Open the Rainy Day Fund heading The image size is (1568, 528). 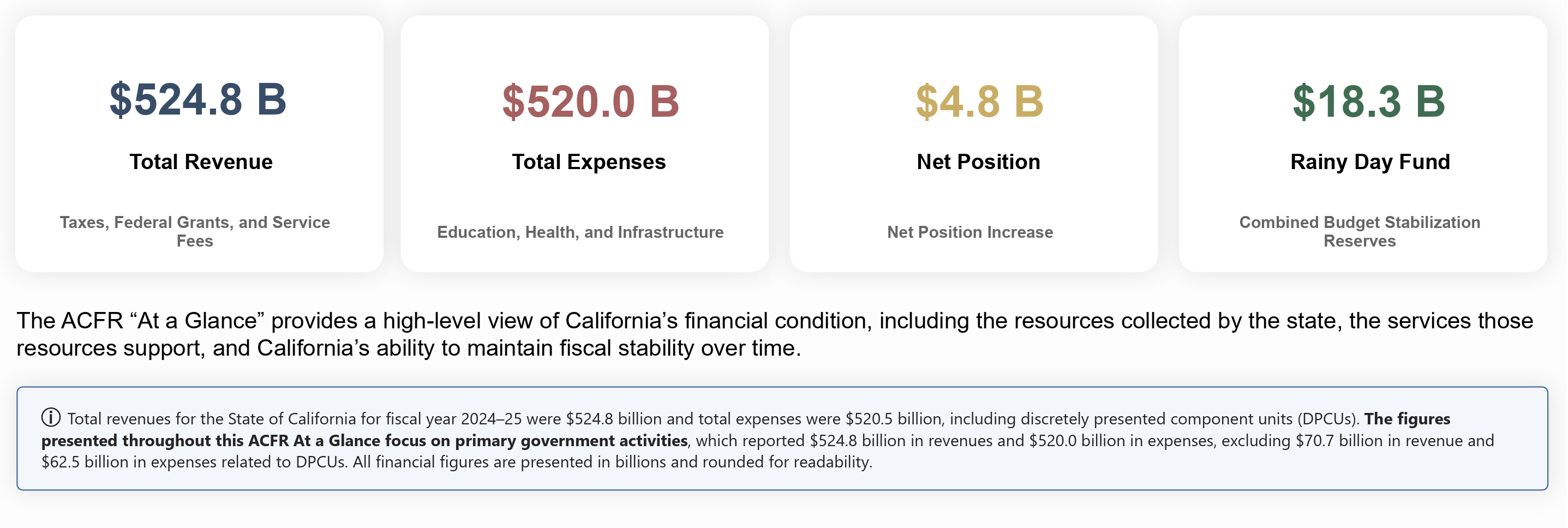click(1370, 162)
